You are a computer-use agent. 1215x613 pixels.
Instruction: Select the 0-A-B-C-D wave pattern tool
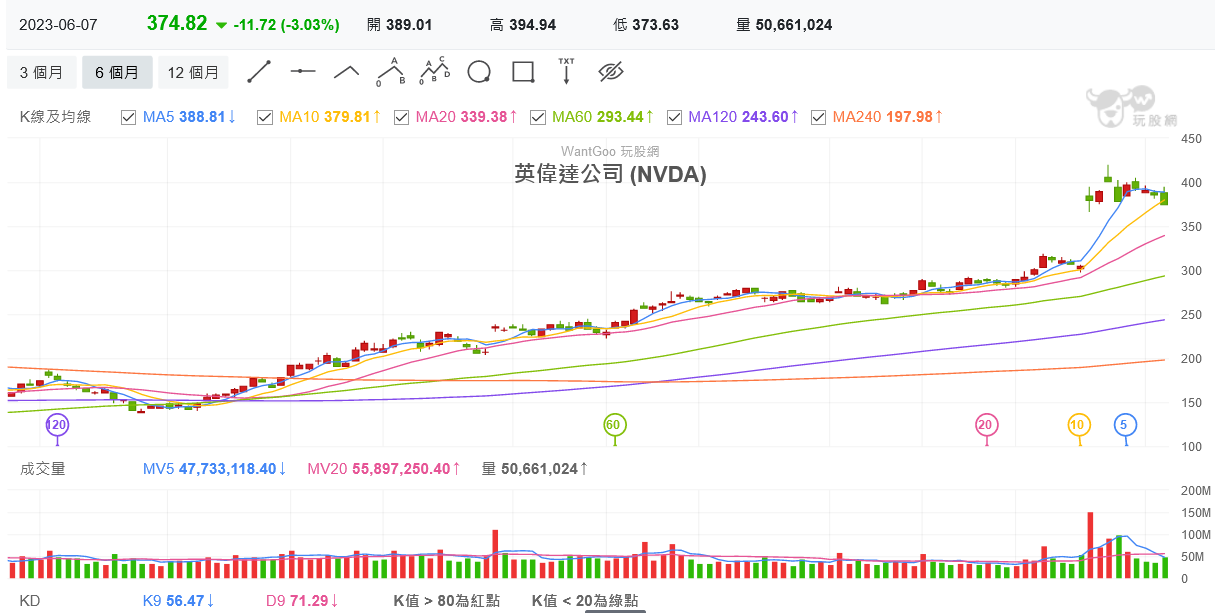(x=435, y=70)
